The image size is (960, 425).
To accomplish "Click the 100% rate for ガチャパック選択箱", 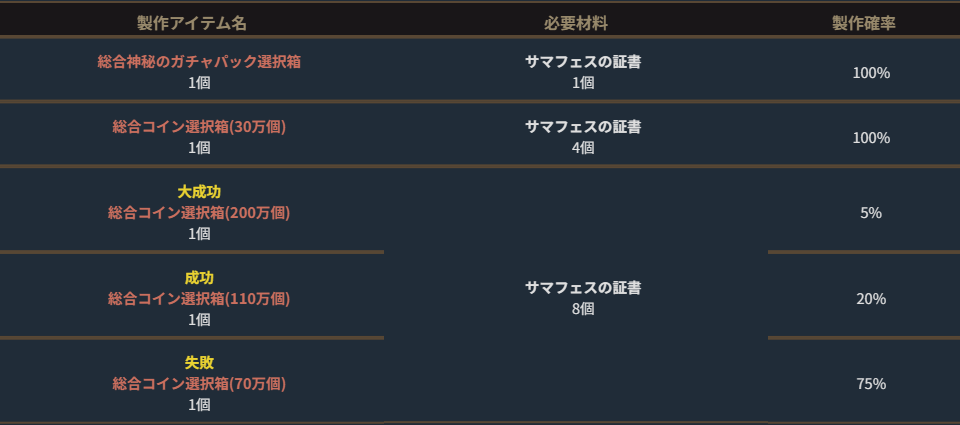I will [871, 73].
